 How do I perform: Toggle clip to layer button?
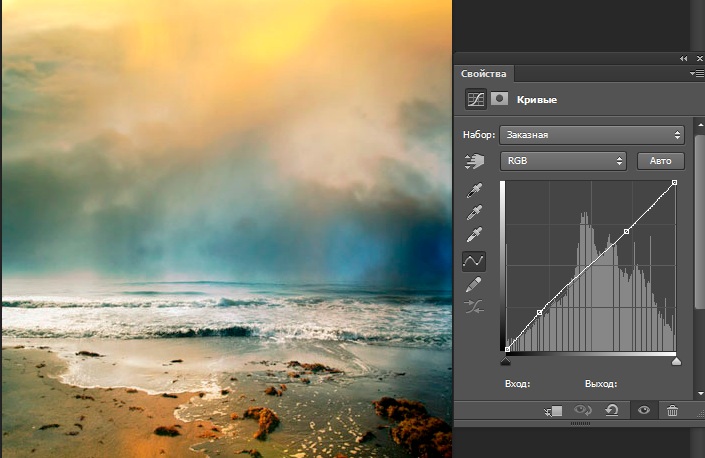tap(555, 410)
